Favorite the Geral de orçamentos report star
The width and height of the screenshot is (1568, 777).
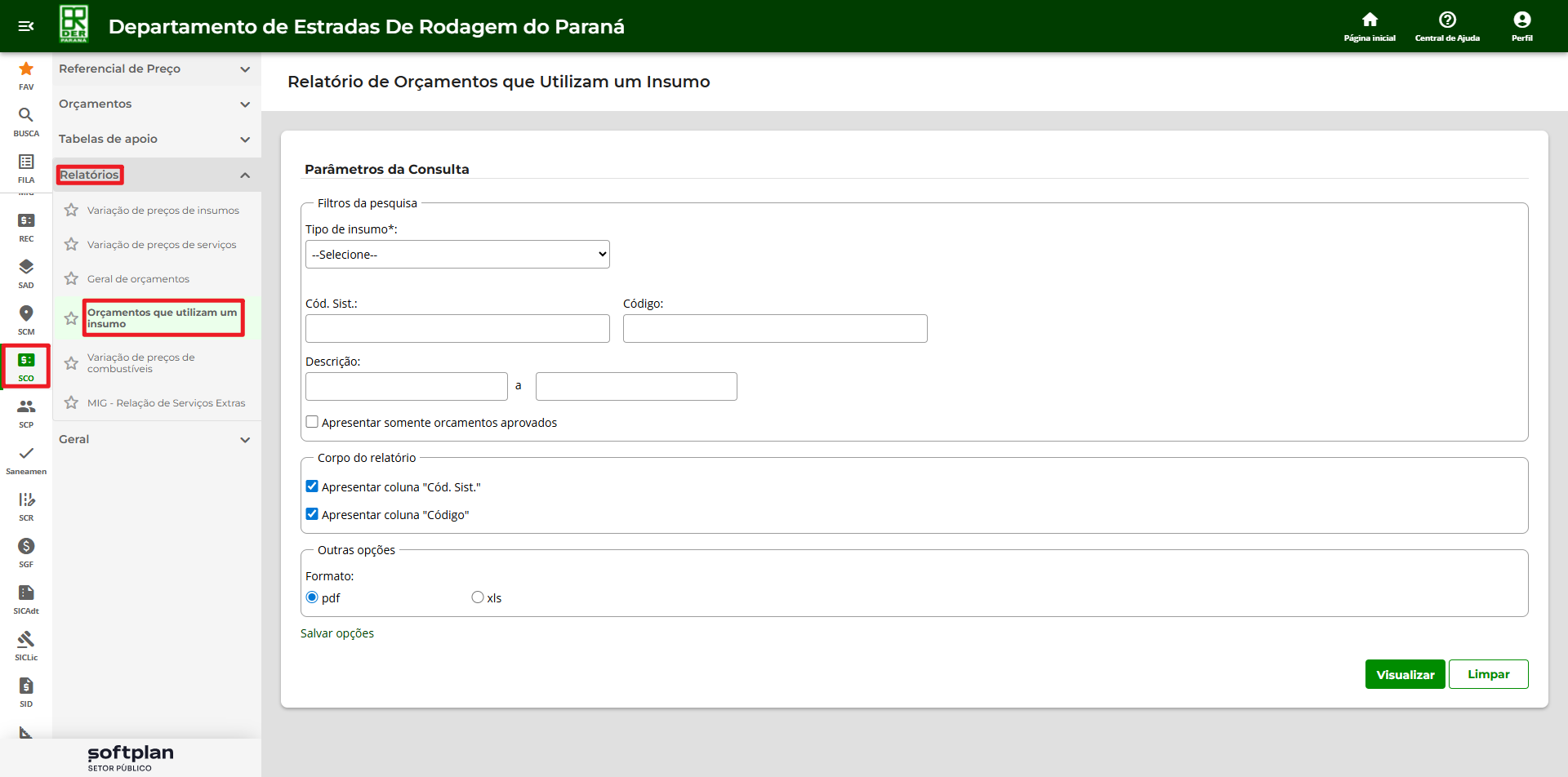72,279
